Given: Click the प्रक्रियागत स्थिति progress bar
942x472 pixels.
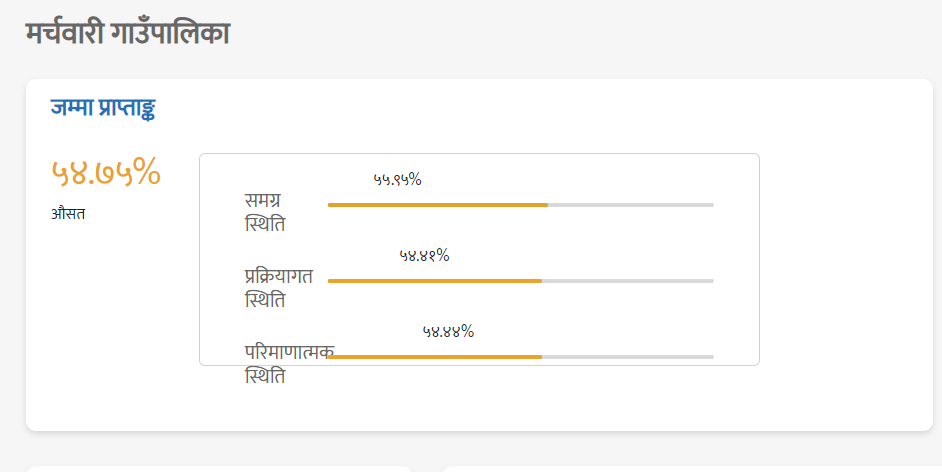Looking at the screenshot, I should click(x=521, y=280).
